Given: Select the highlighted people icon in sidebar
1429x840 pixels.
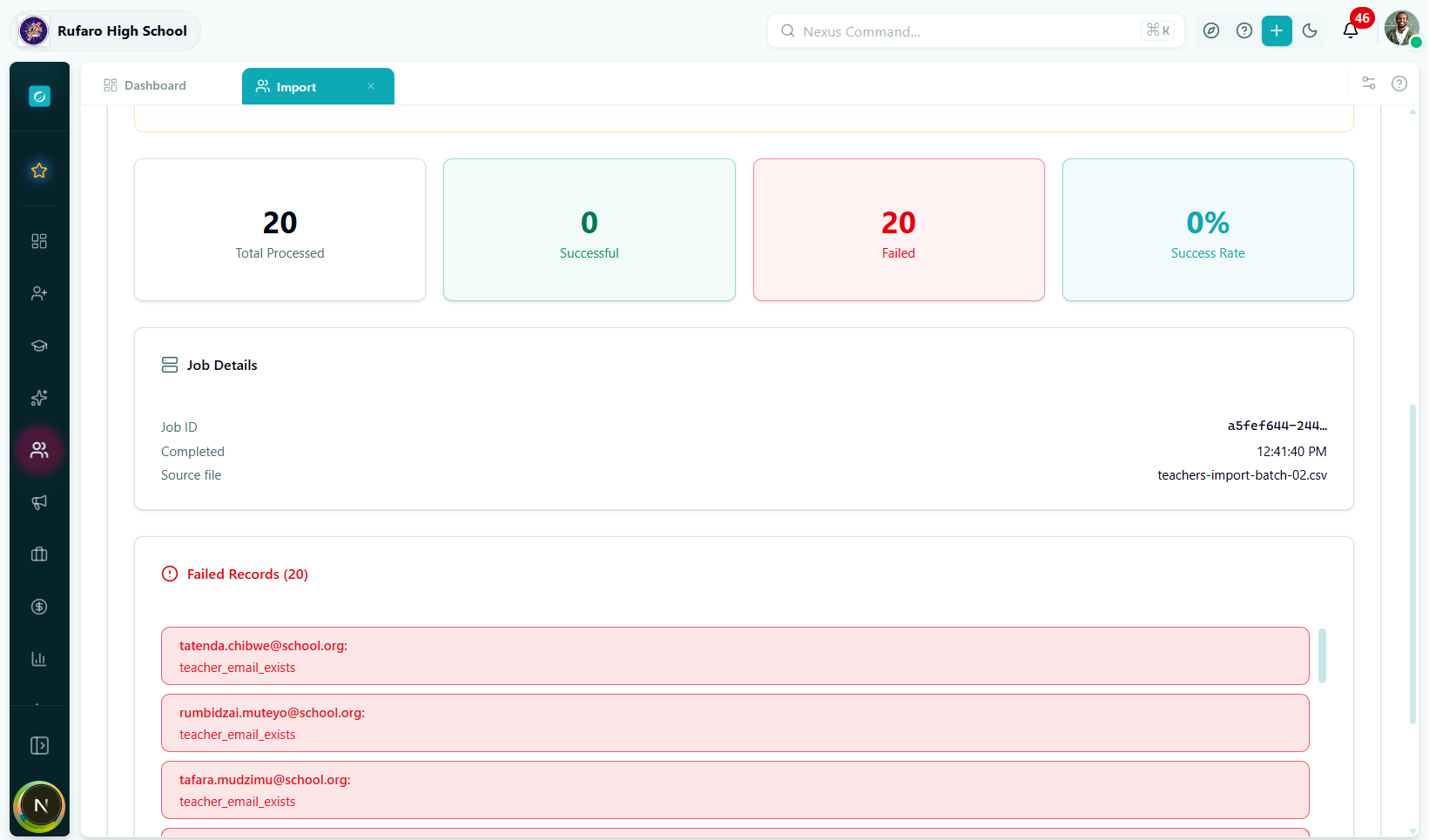Looking at the screenshot, I should tap(39, 450).
